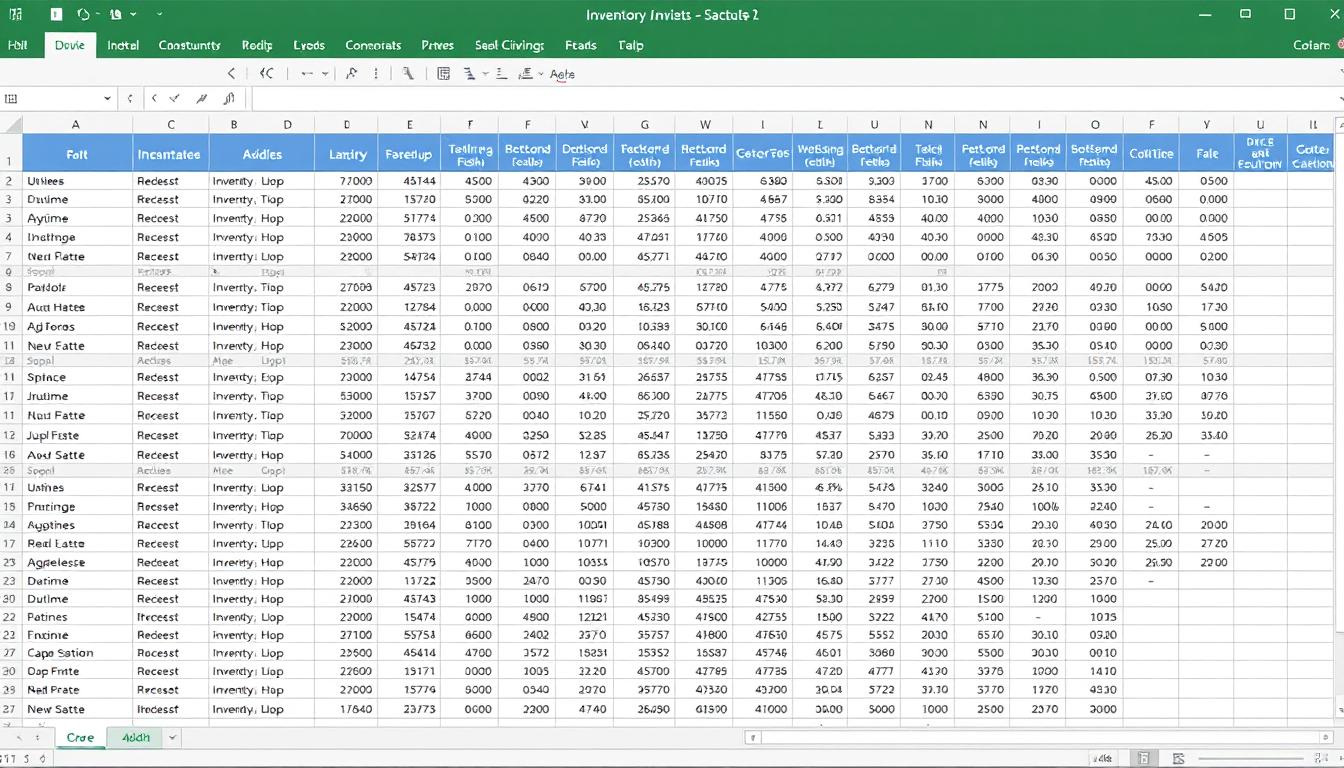Open the sheet tab list dropdown arrow

point(172,738)
